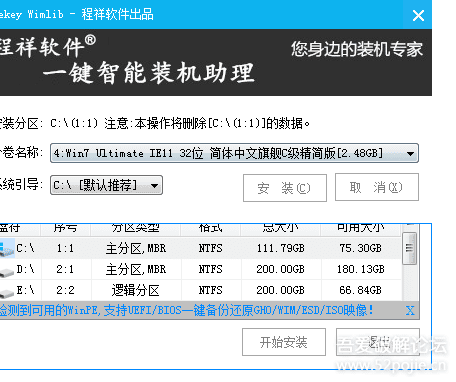Image resolution: width=456 pixels, height=382 pixels.
Task: Click NTFS in the E:\ row
Action: tap(210, 290)
